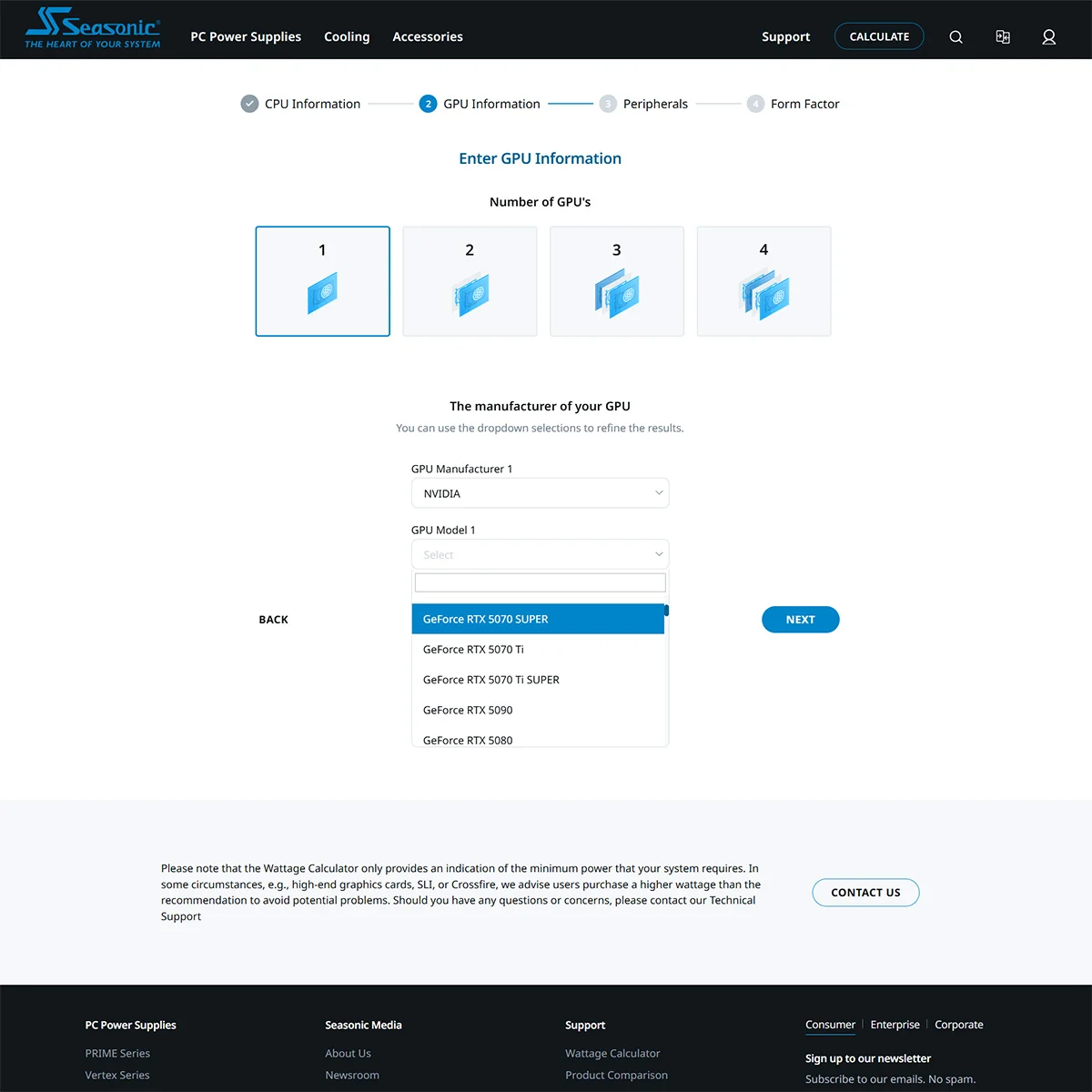Click the Form Factor step circle indicator
This screenshot has height=1092, width=1092.
pos(756,103)
